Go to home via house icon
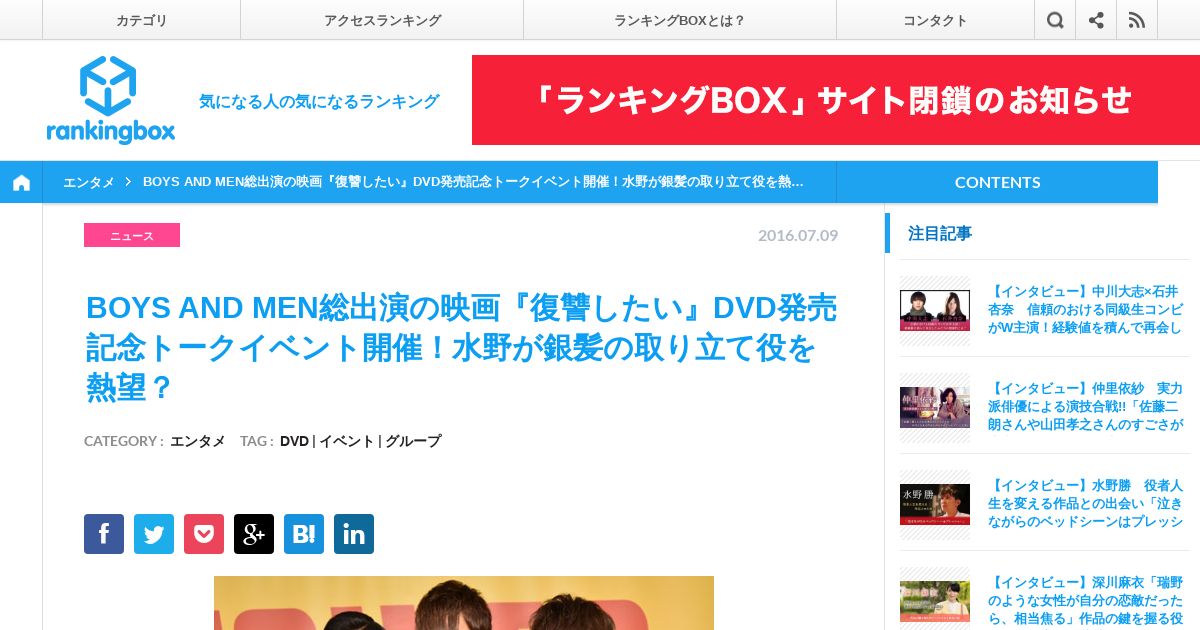1200x630 pixels. pos(21,182)
